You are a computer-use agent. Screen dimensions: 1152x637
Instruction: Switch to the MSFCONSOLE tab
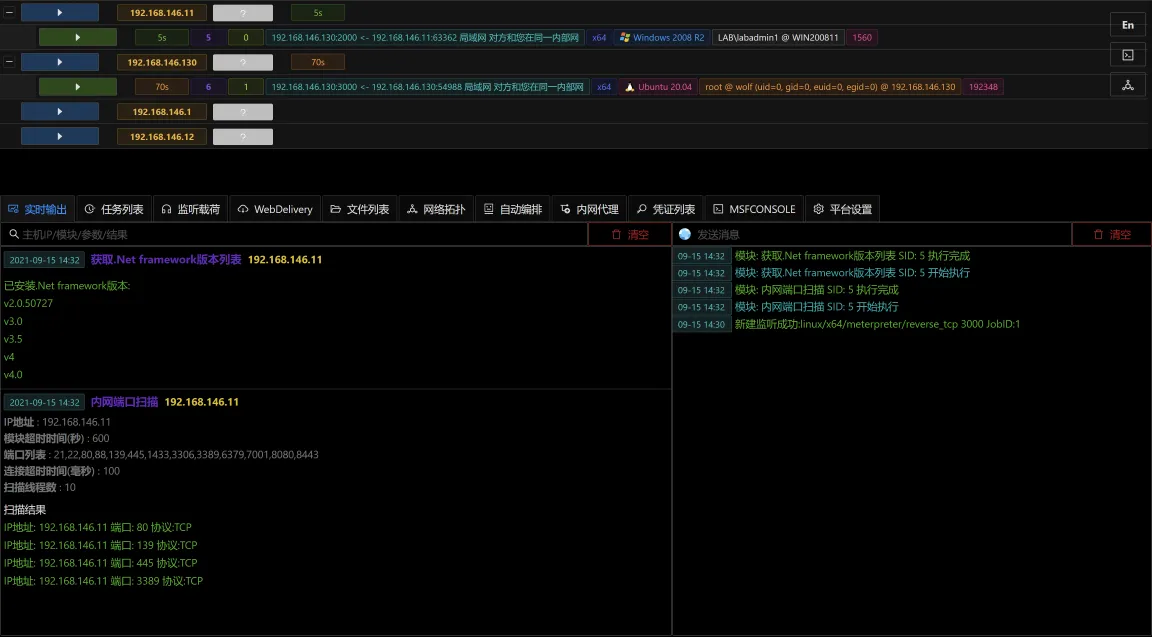(754, 209)
